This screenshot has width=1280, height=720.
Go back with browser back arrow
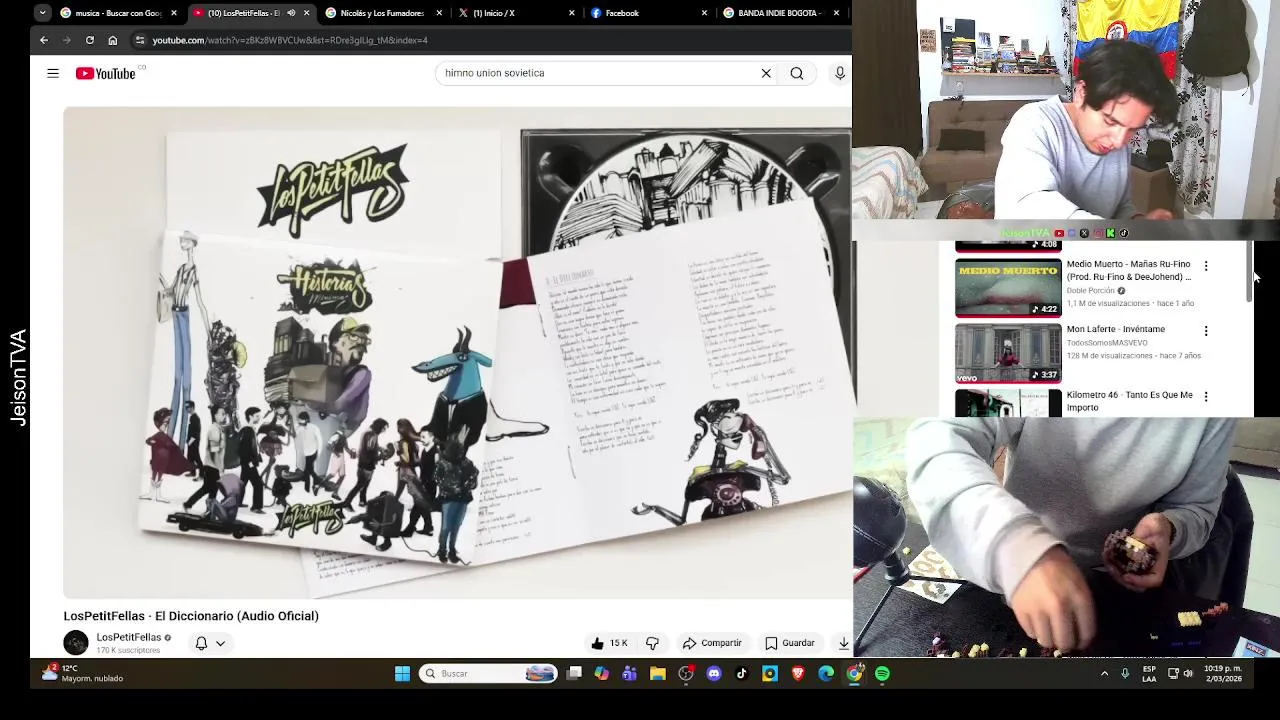point(44,40)
